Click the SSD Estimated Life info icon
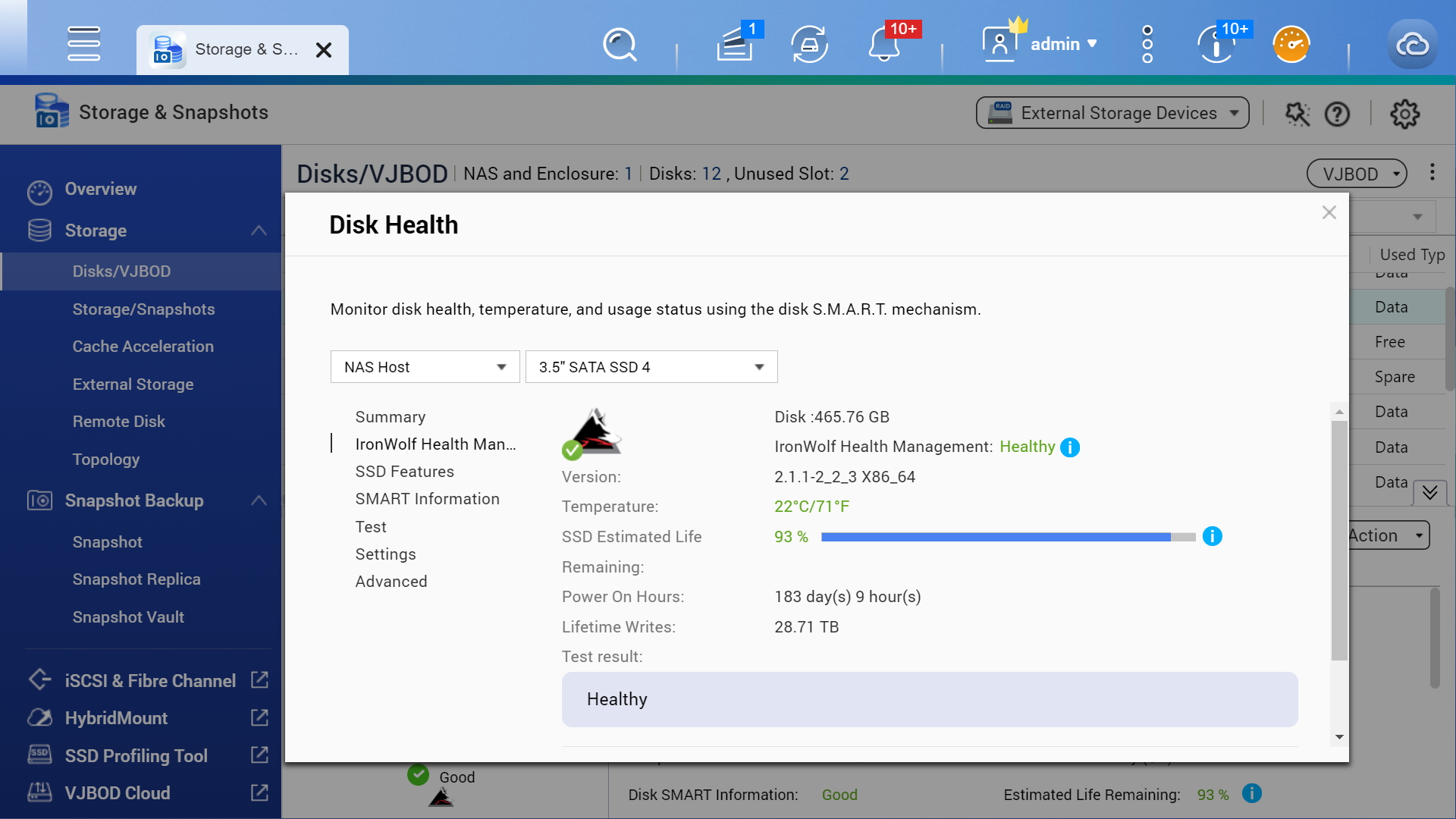1456x819 pixels. click(x=1213, y=536)
